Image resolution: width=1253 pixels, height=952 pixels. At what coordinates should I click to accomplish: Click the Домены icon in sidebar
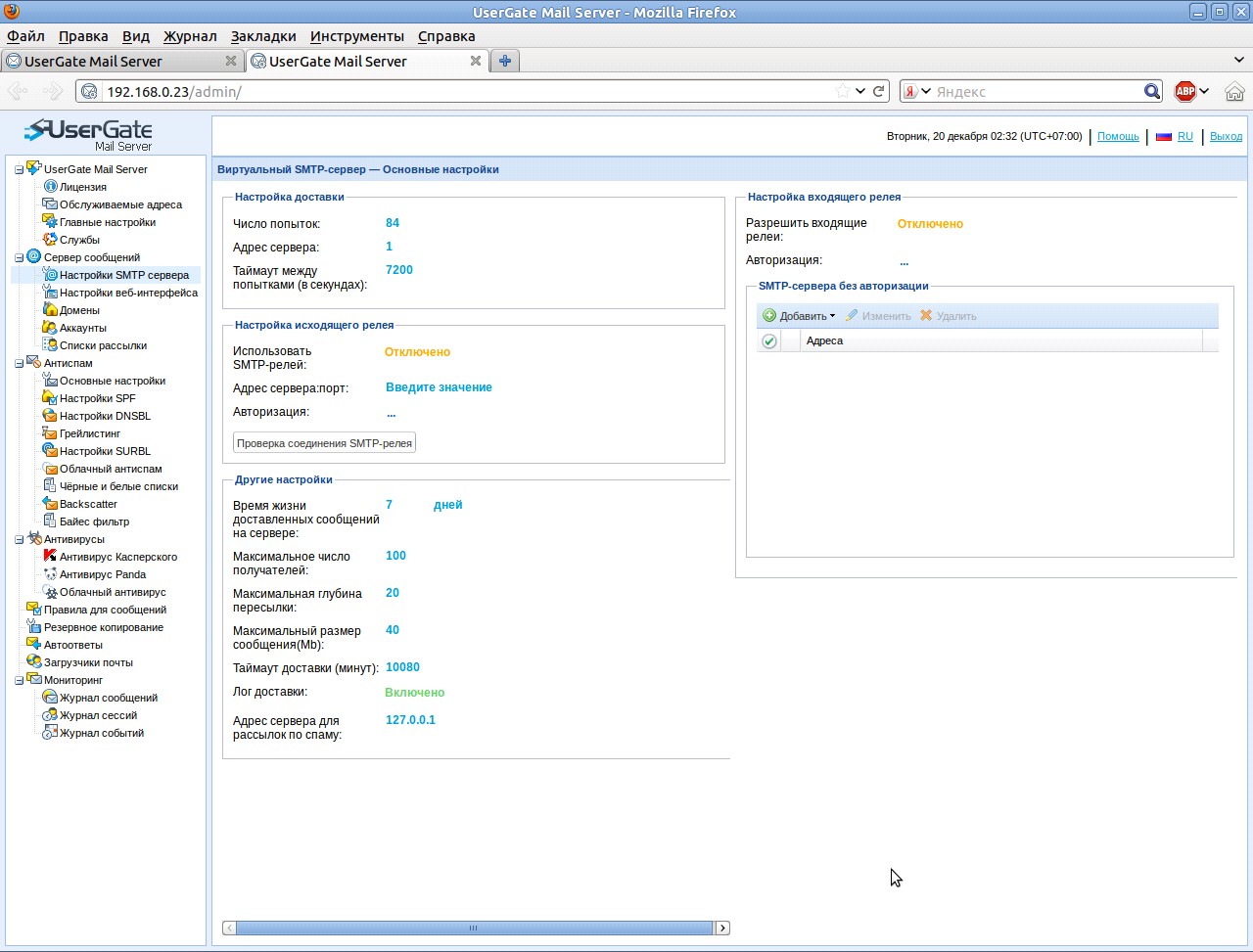pyautogui.click(x=50, y=309)
